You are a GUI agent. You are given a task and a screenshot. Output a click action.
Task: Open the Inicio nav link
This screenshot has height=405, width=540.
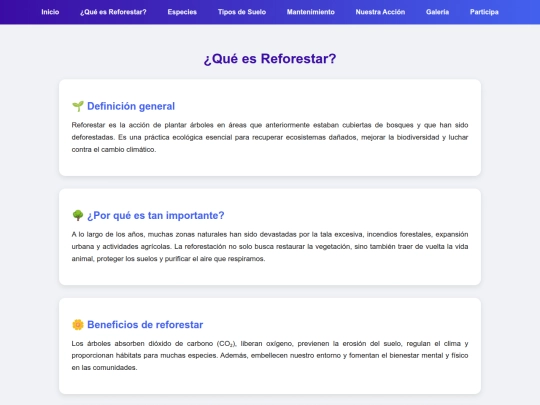point(50,12)
